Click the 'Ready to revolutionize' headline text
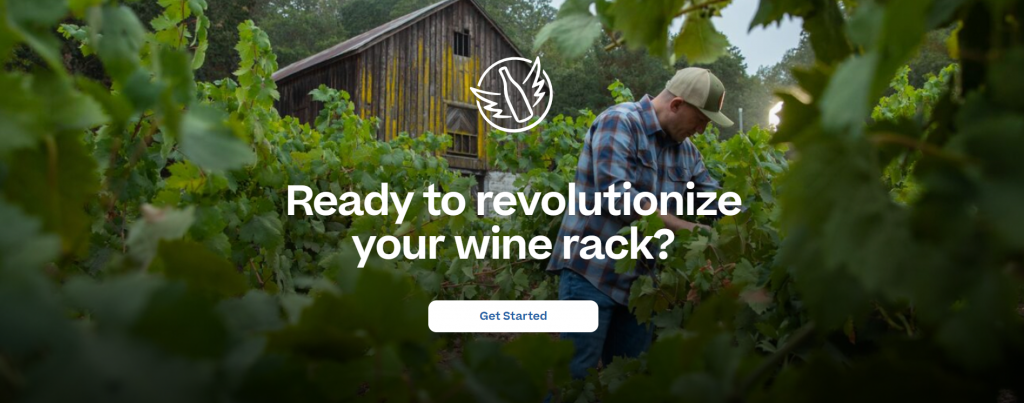 (x=513, y=203)
